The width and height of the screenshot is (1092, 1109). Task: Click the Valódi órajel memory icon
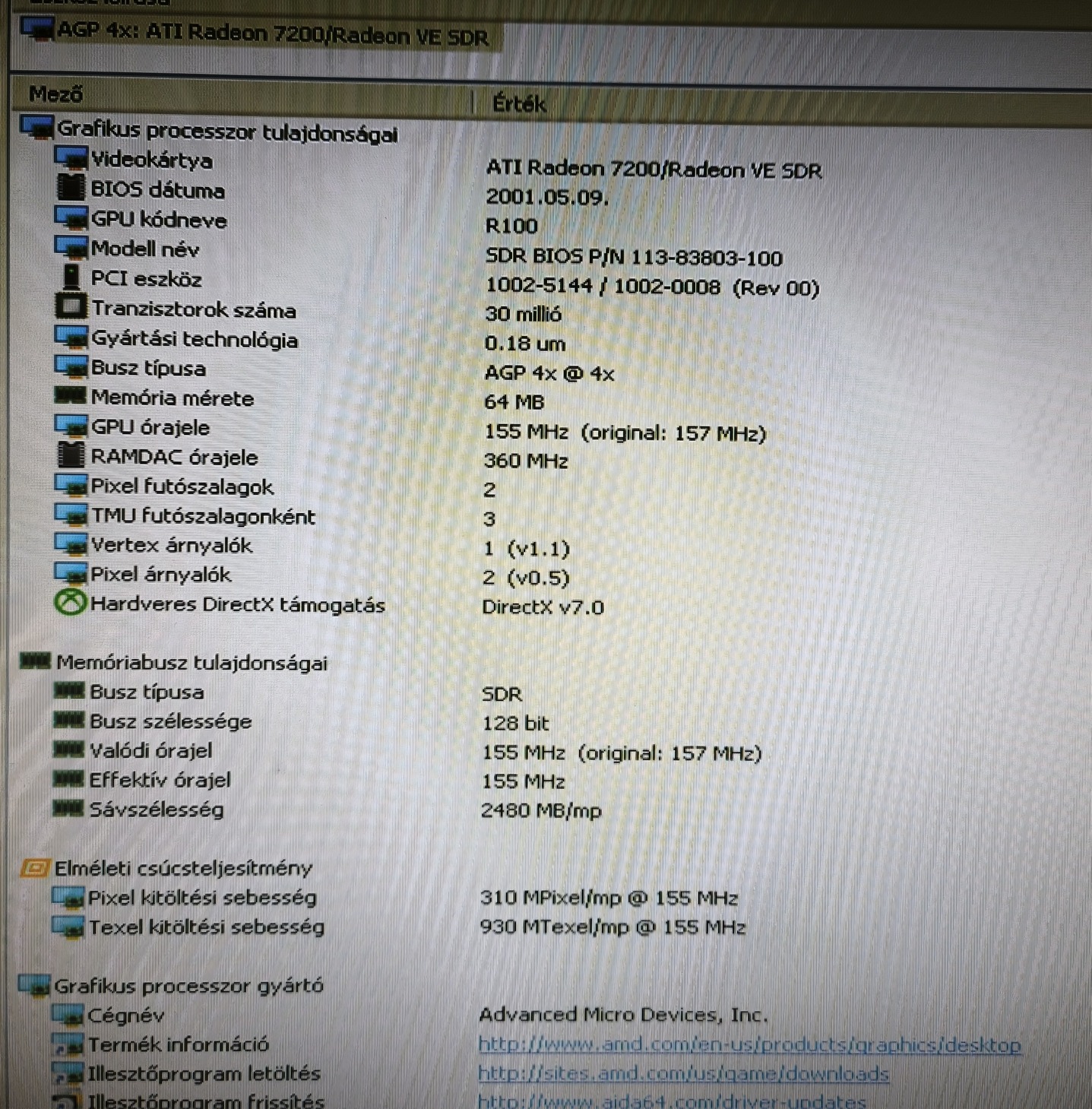(x=68, y=749)
